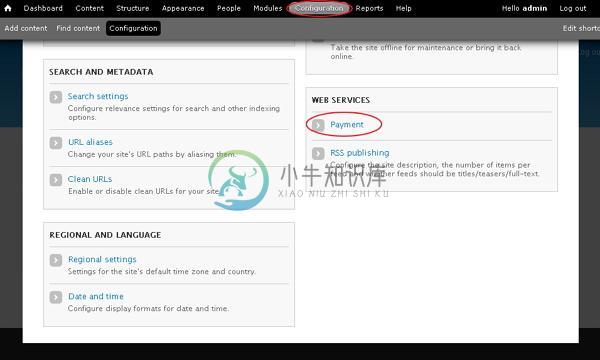The width and height of the screenshot is (600, 360).
Task: Click Add content shortcut
Action: coord(26,28)
